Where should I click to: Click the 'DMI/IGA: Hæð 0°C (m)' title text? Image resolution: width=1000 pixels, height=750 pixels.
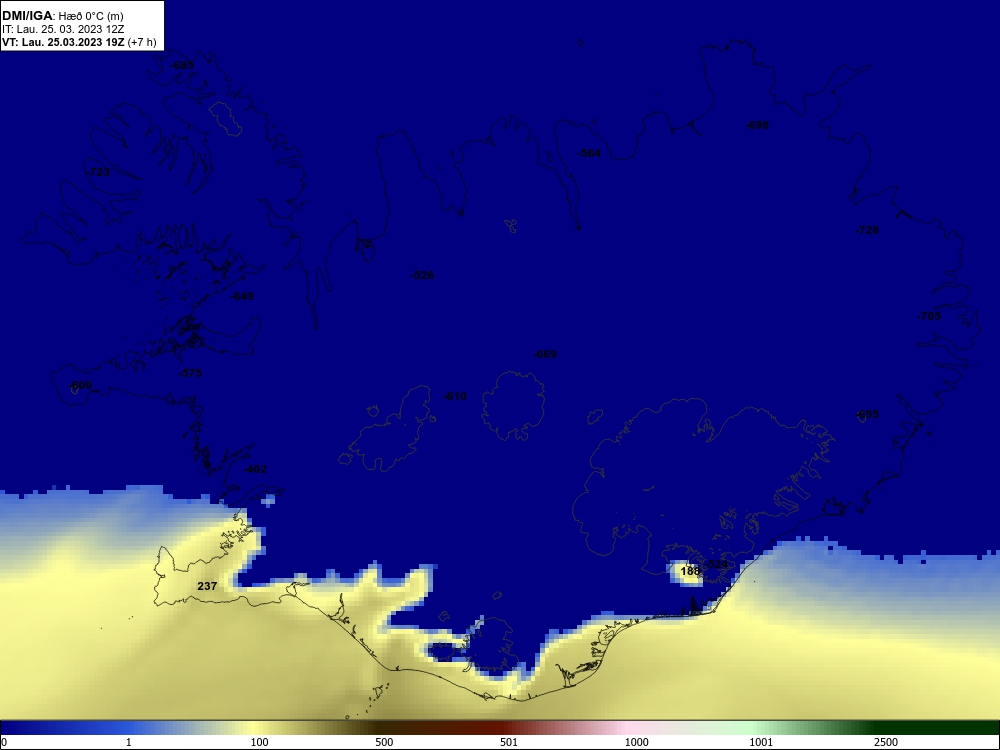(62, 16)
